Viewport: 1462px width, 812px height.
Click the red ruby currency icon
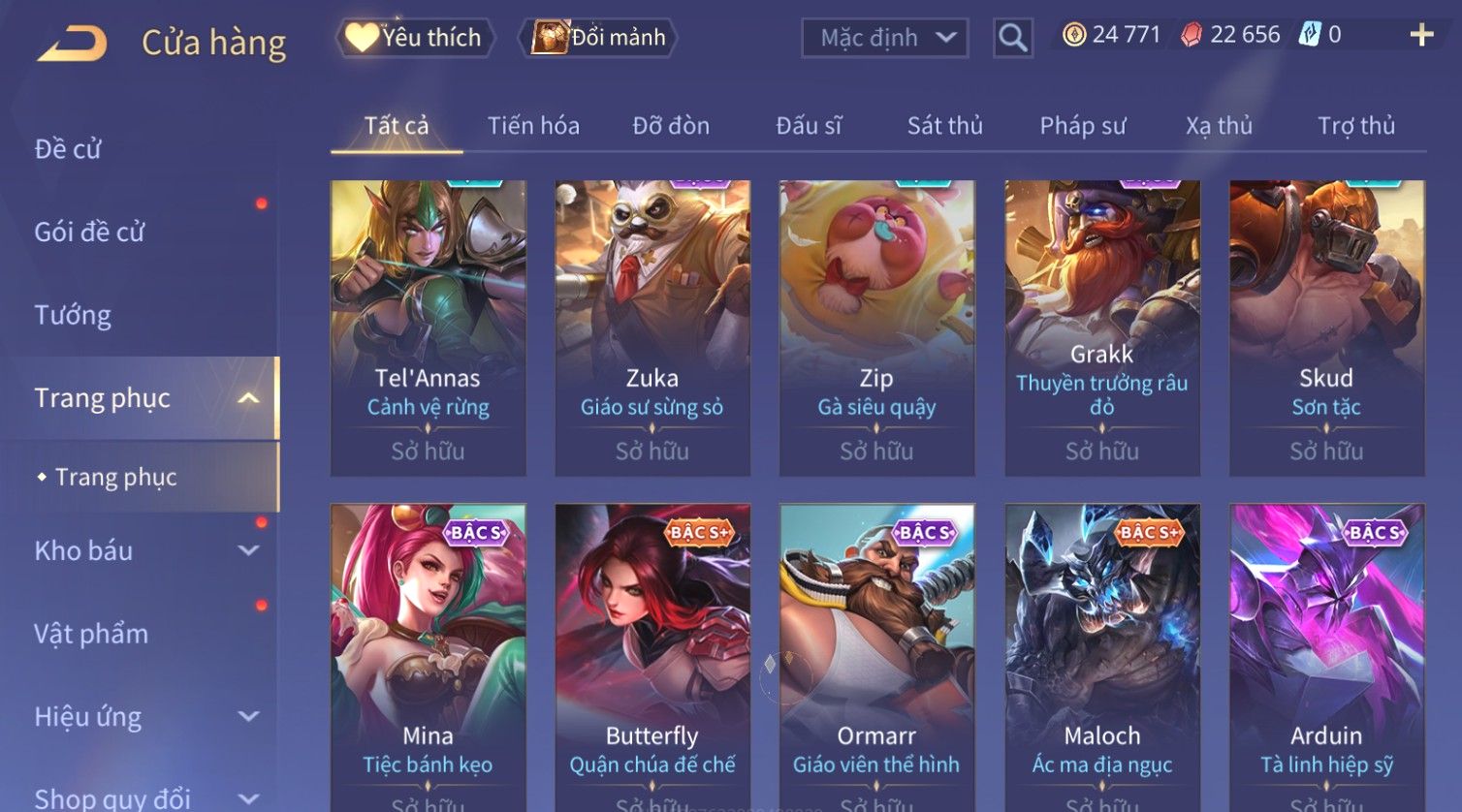click(x=1192, y=36)
